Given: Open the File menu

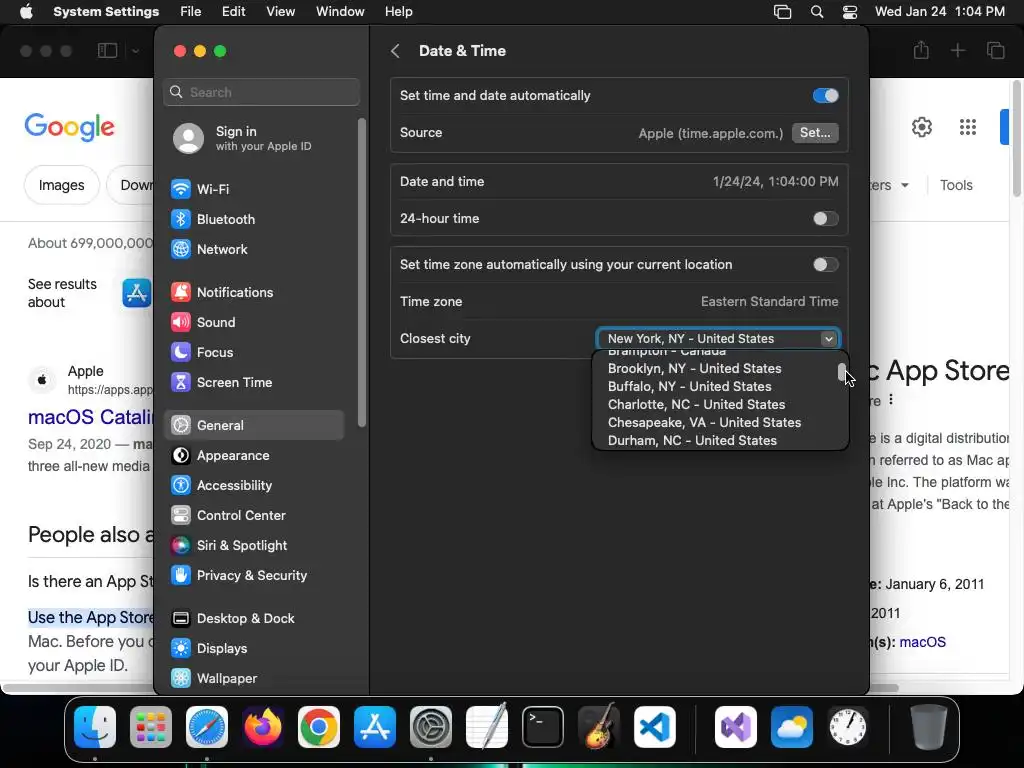Looking at the screenshot, I should pyautogui.click(x=191, y=12).
